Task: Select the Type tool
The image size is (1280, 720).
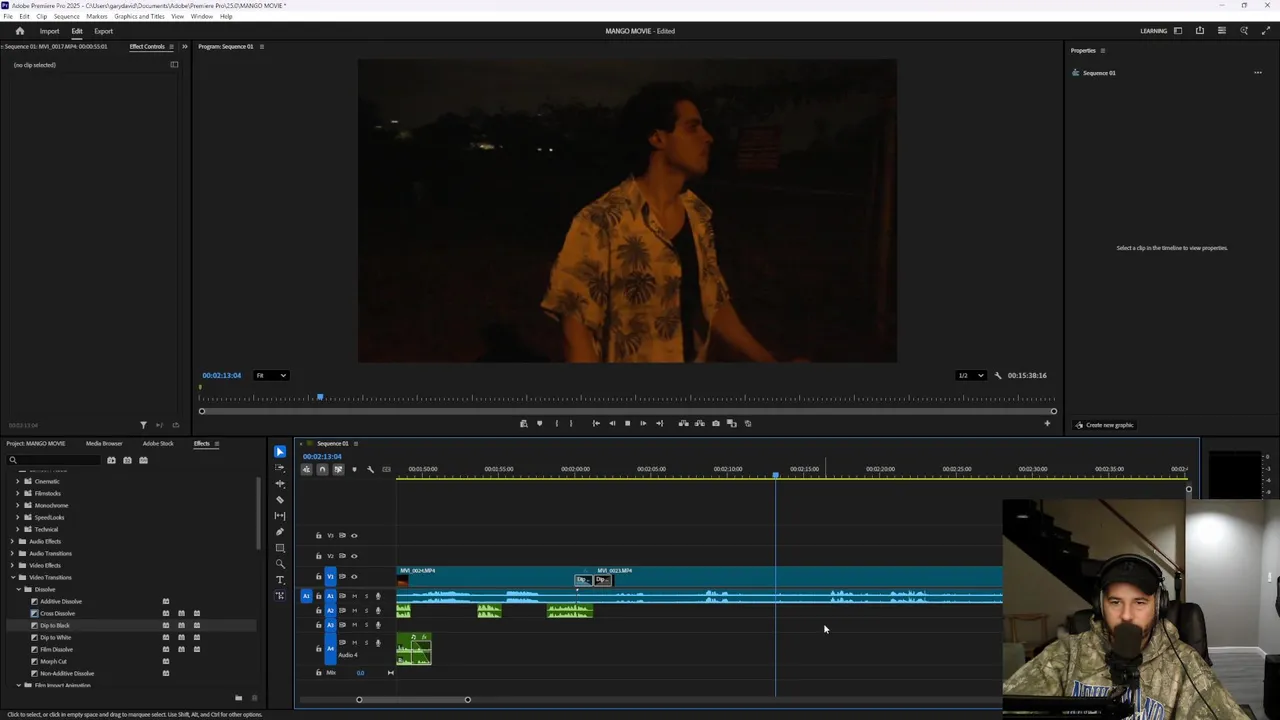Action: tap(280, 580)
